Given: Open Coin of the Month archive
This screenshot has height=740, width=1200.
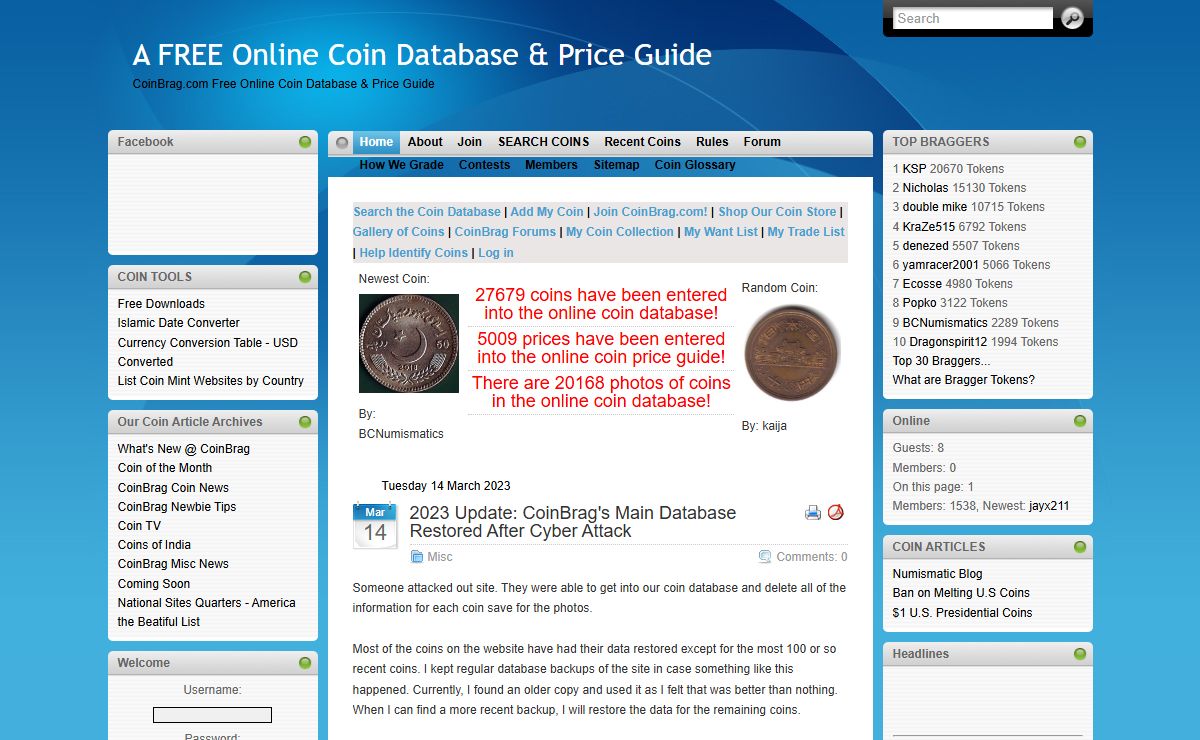Looking at the screenshot, I should 165,468.
